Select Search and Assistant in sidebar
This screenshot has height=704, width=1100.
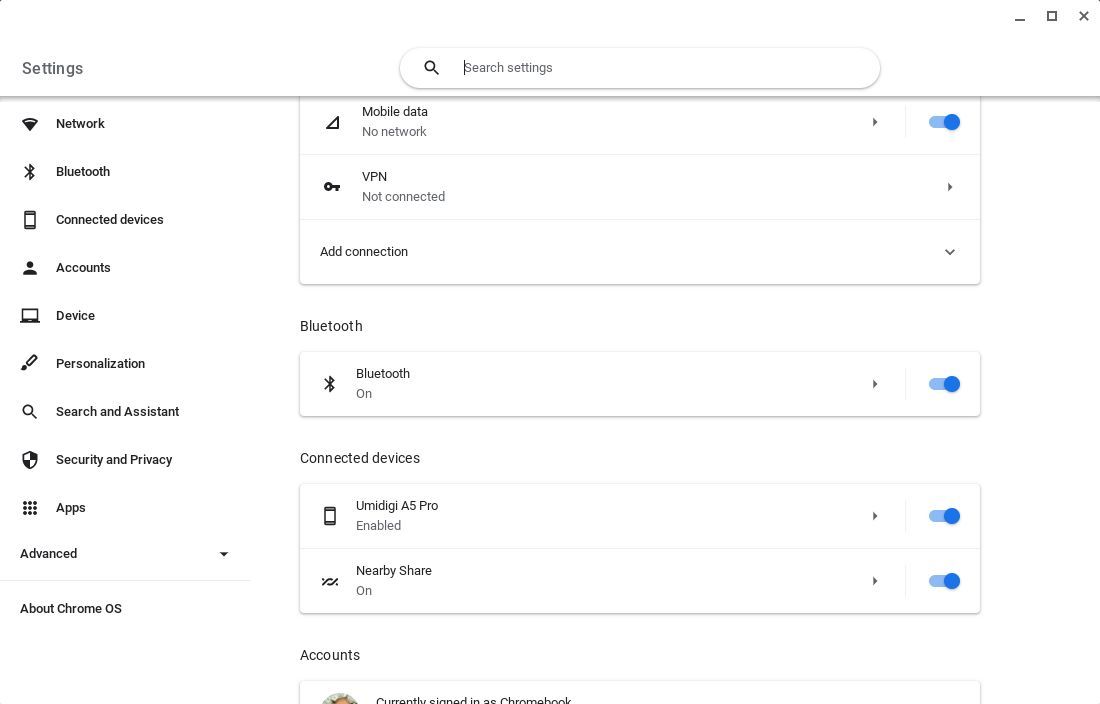pos(30,411)
